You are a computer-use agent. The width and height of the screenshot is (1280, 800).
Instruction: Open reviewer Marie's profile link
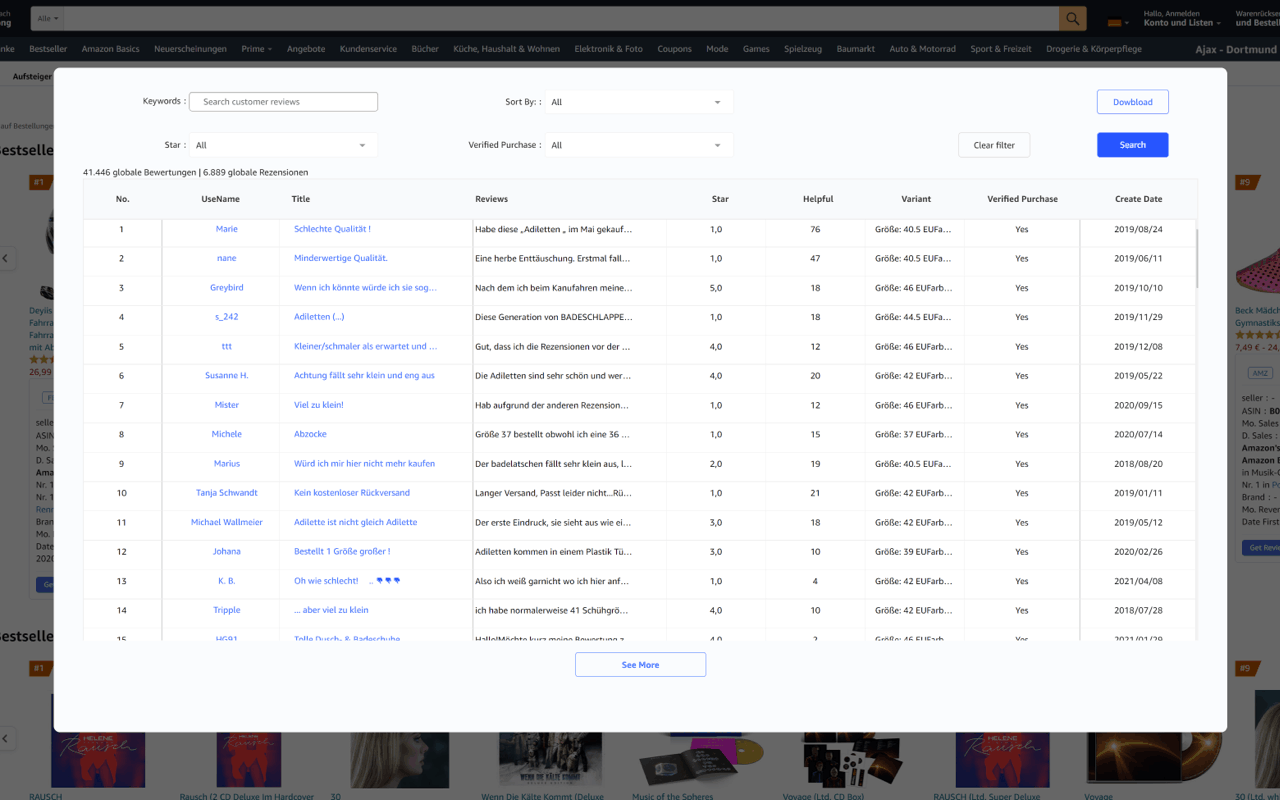[x=226, y=229]
